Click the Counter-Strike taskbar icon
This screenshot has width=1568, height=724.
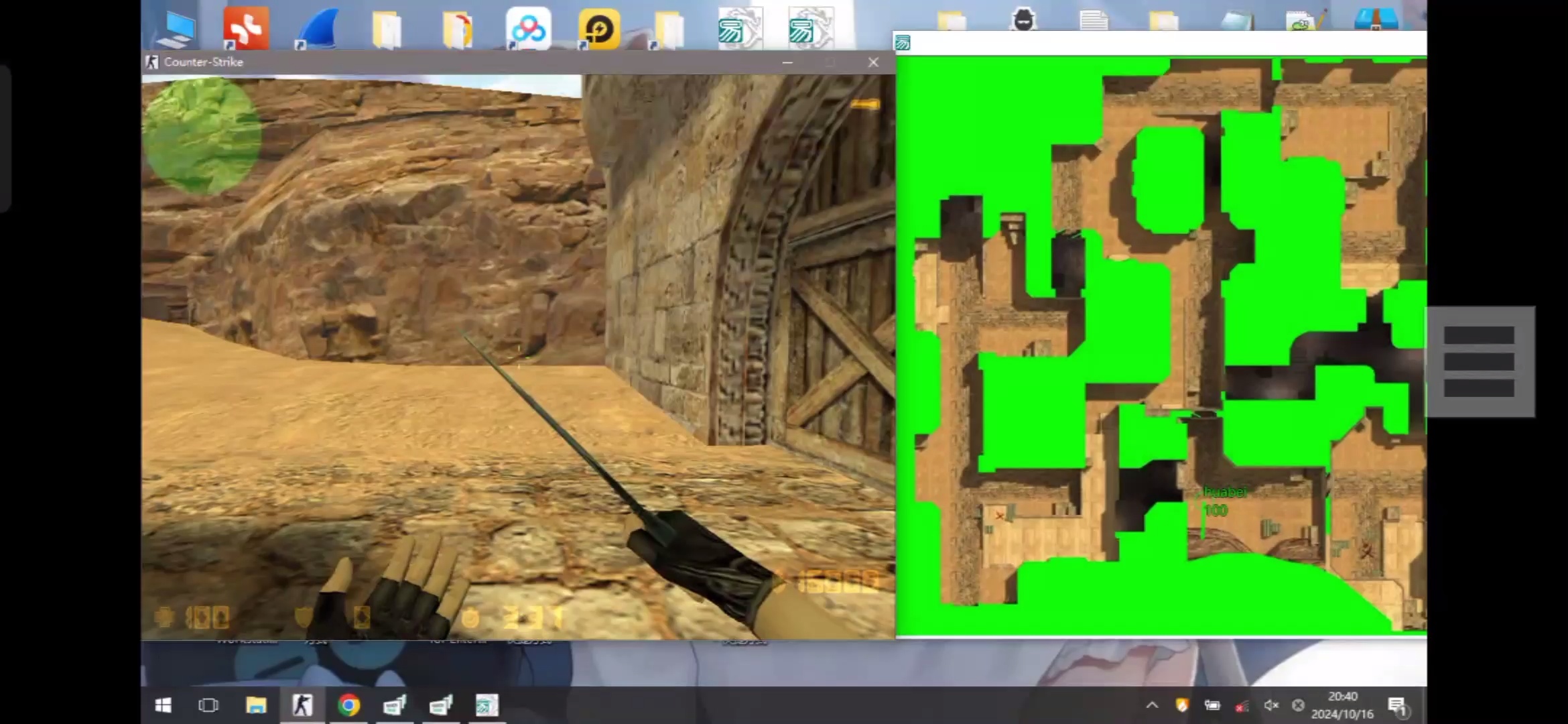(x=302, y=705)
